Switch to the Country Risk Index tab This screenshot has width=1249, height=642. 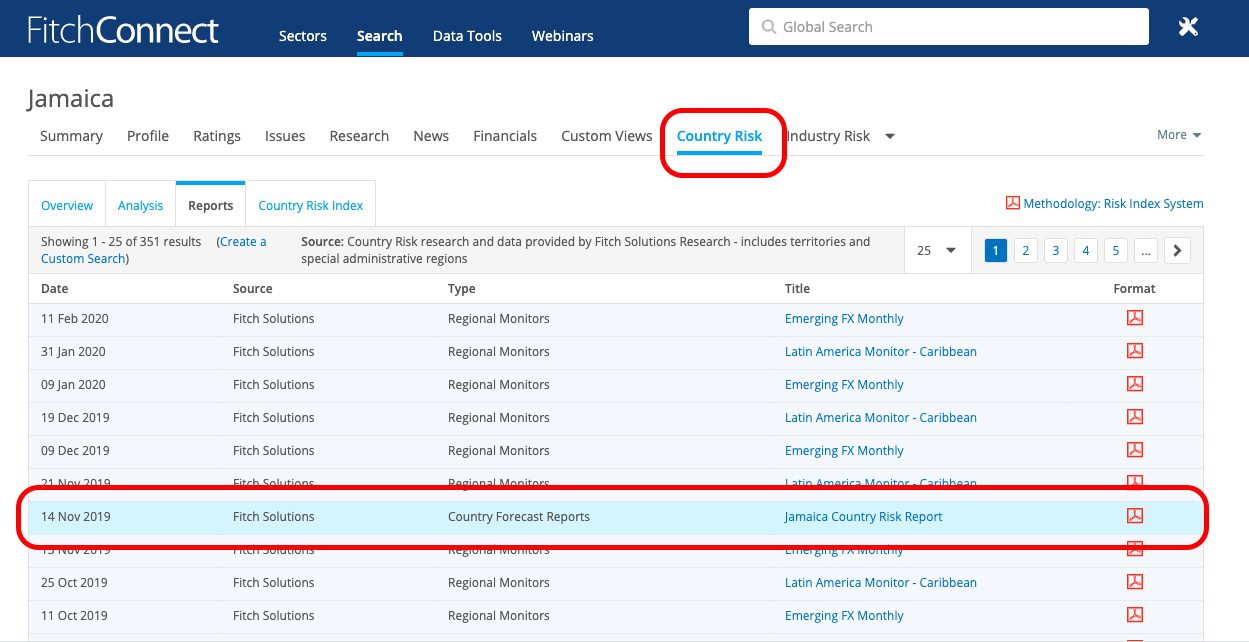(310, 206)
